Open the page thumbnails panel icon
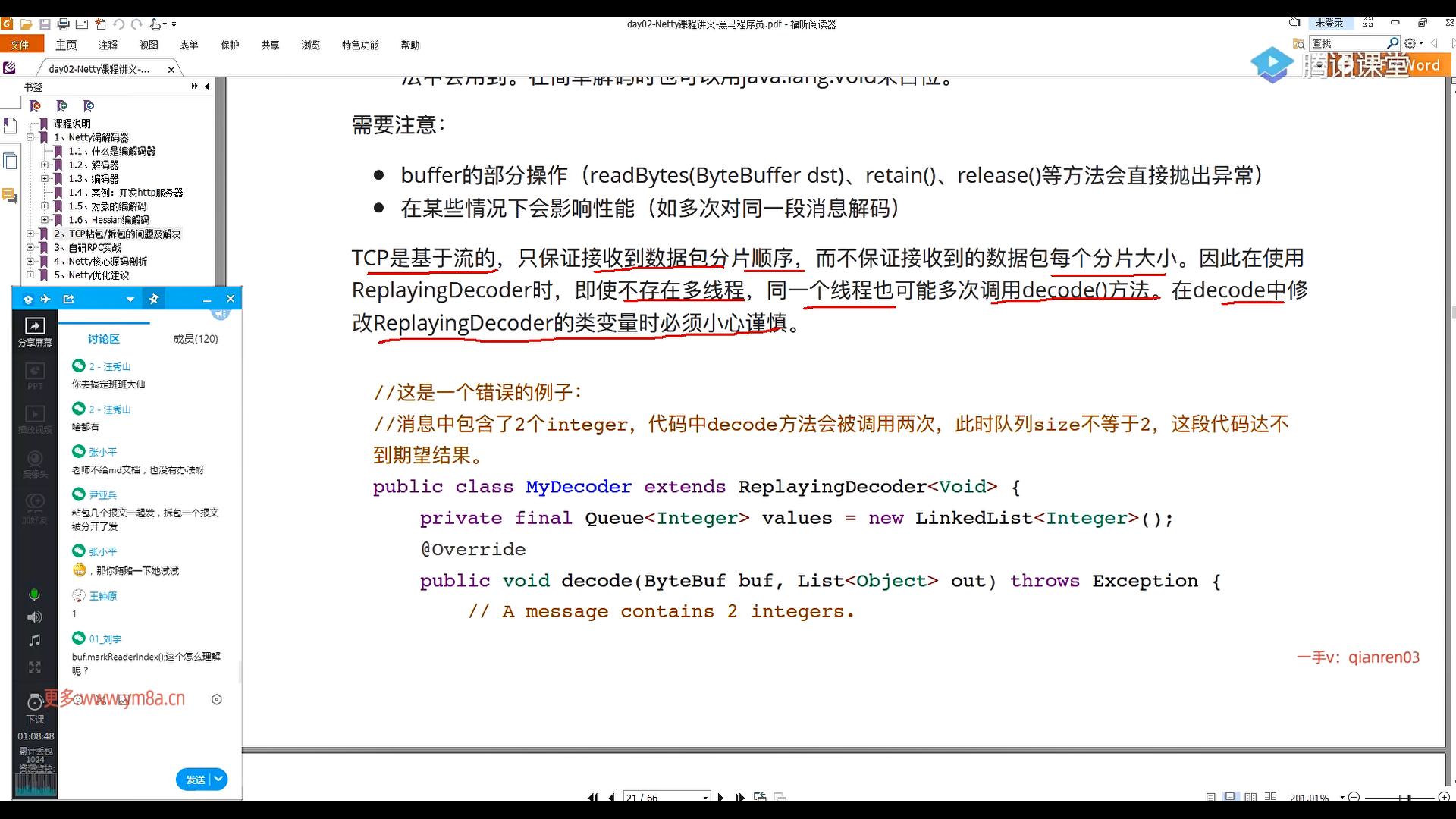 point(10,160)
